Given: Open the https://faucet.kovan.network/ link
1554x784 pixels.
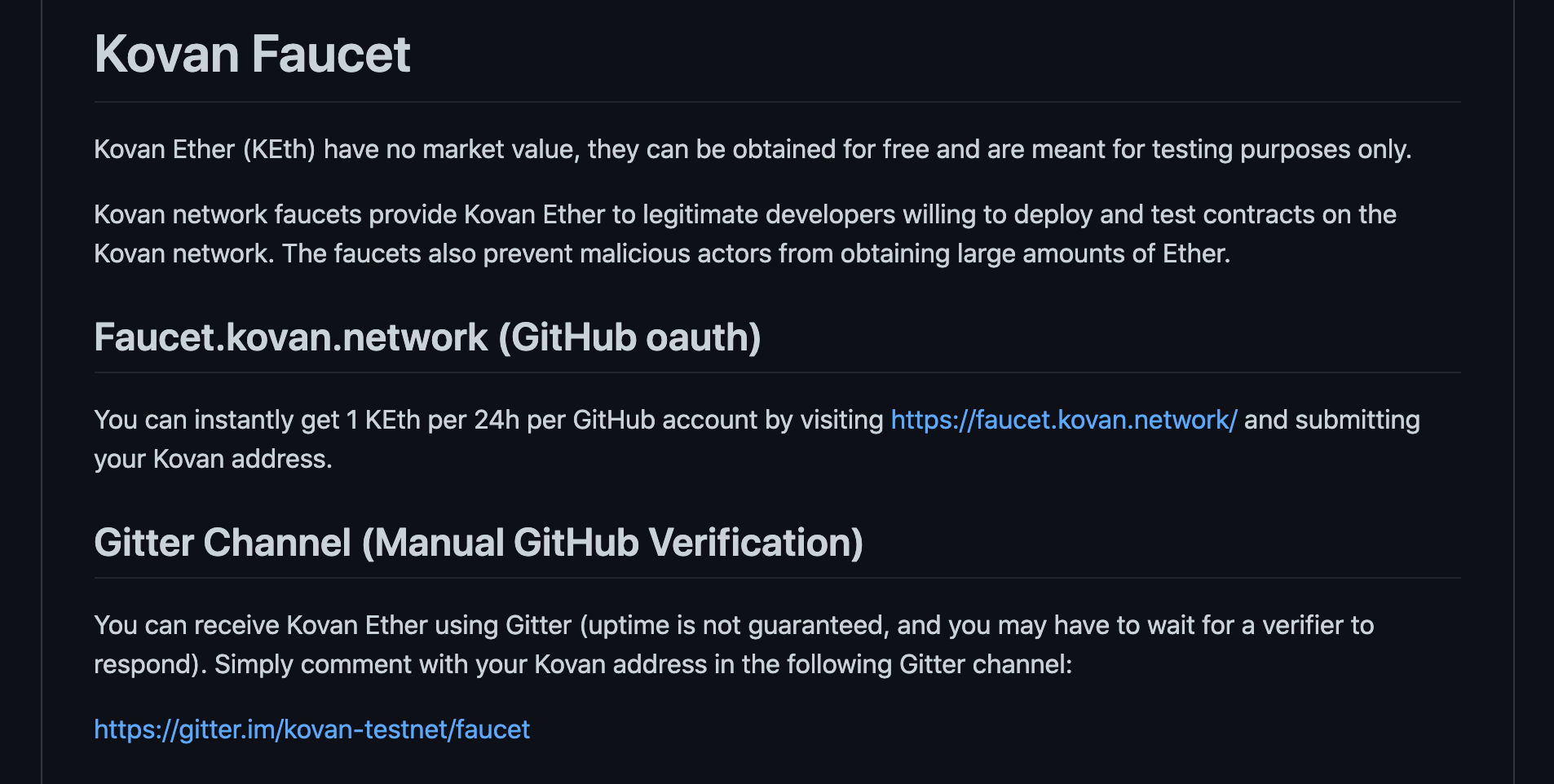Looking at the screenshot, I should 1064,420.
